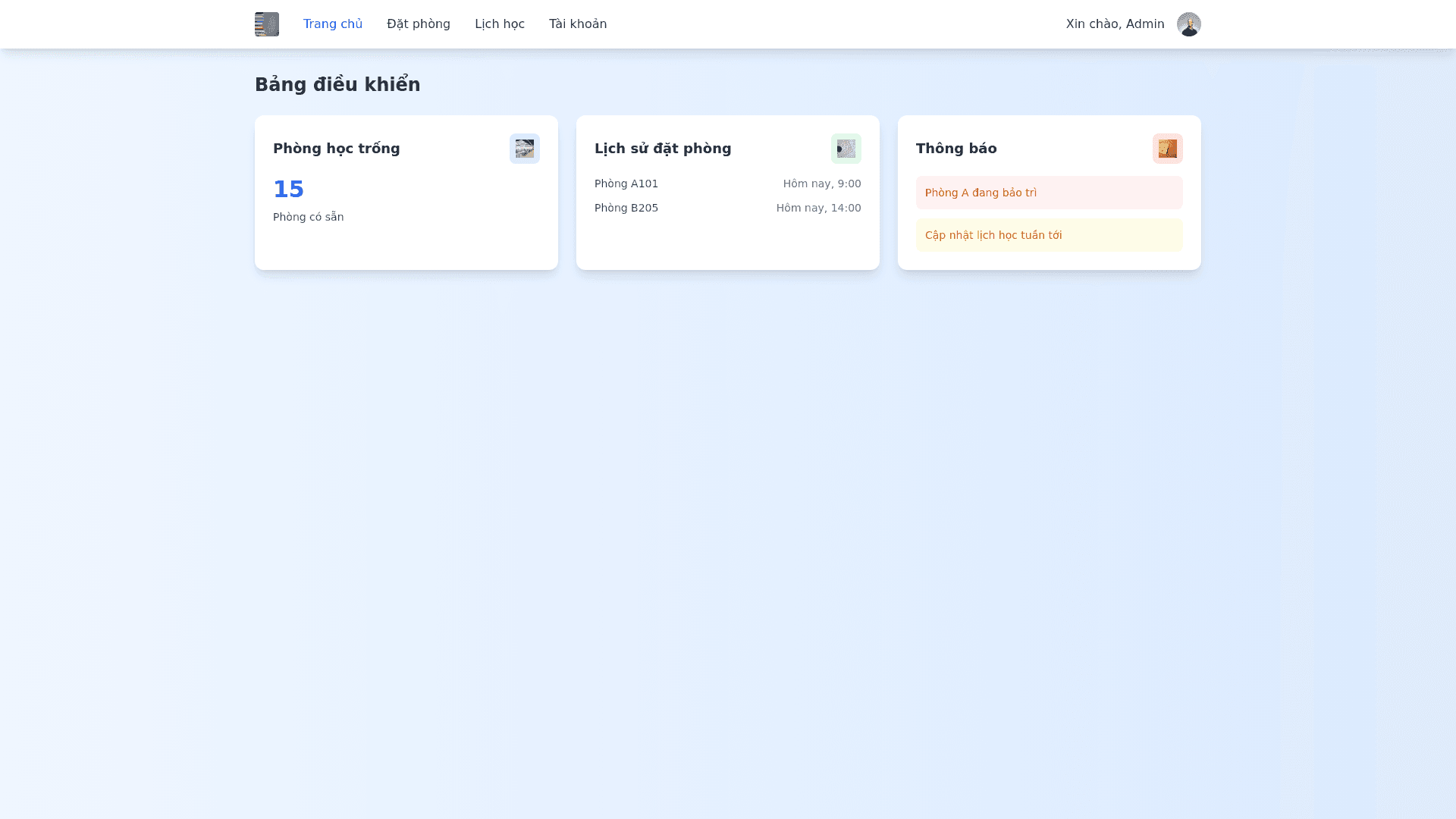
Task: Click the Hôm nay, 14:00 timestamp
Action: [x=818, y=208]
